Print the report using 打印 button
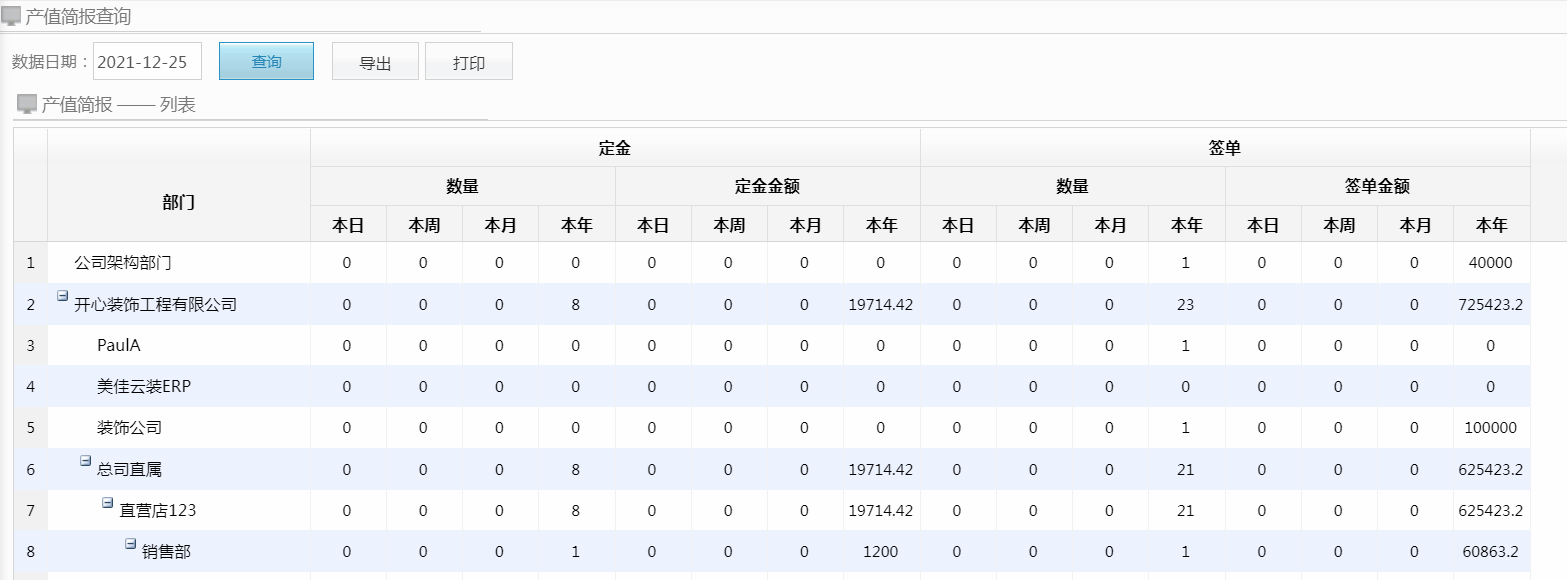Image resolution: width=1567 pixels, height=580 pixels. (x=468, y=62)
